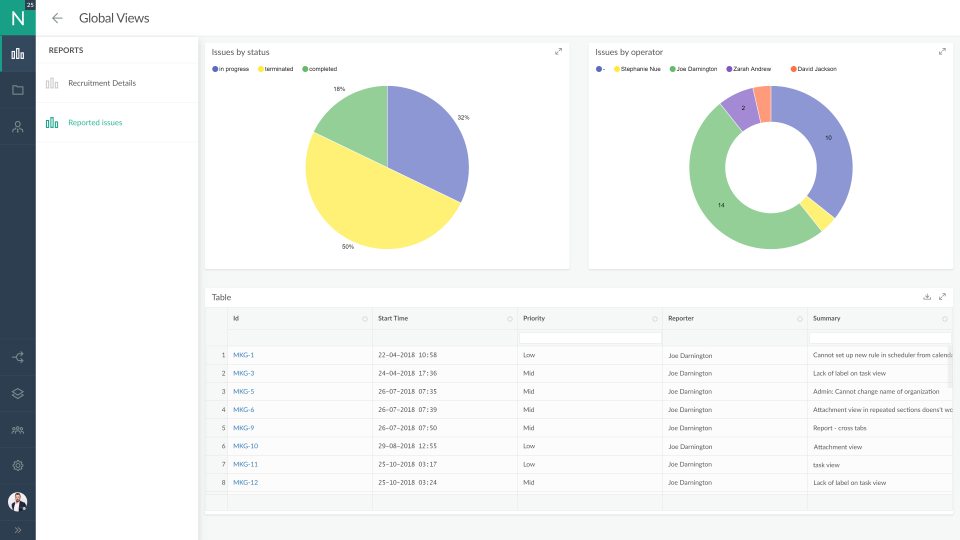Open the user profile icon in sidebar
Screen dimensions: 960x540
[18, 127]
